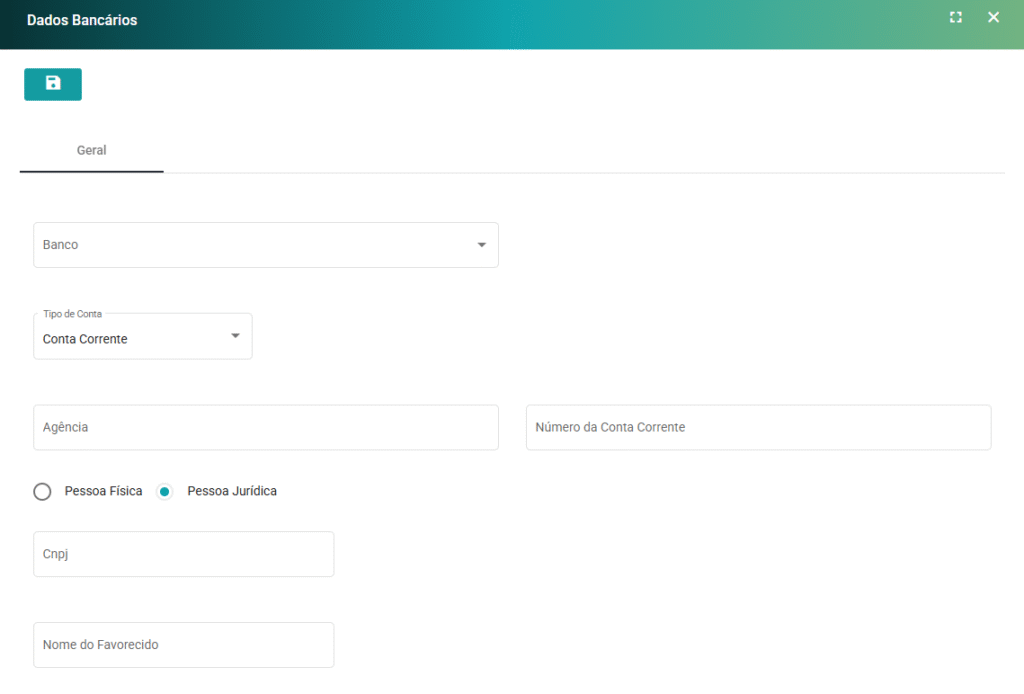1024x694 pixels.
Task: Click the Banco placeholder text
Action: pyautogui.click(x=61, y=245)
